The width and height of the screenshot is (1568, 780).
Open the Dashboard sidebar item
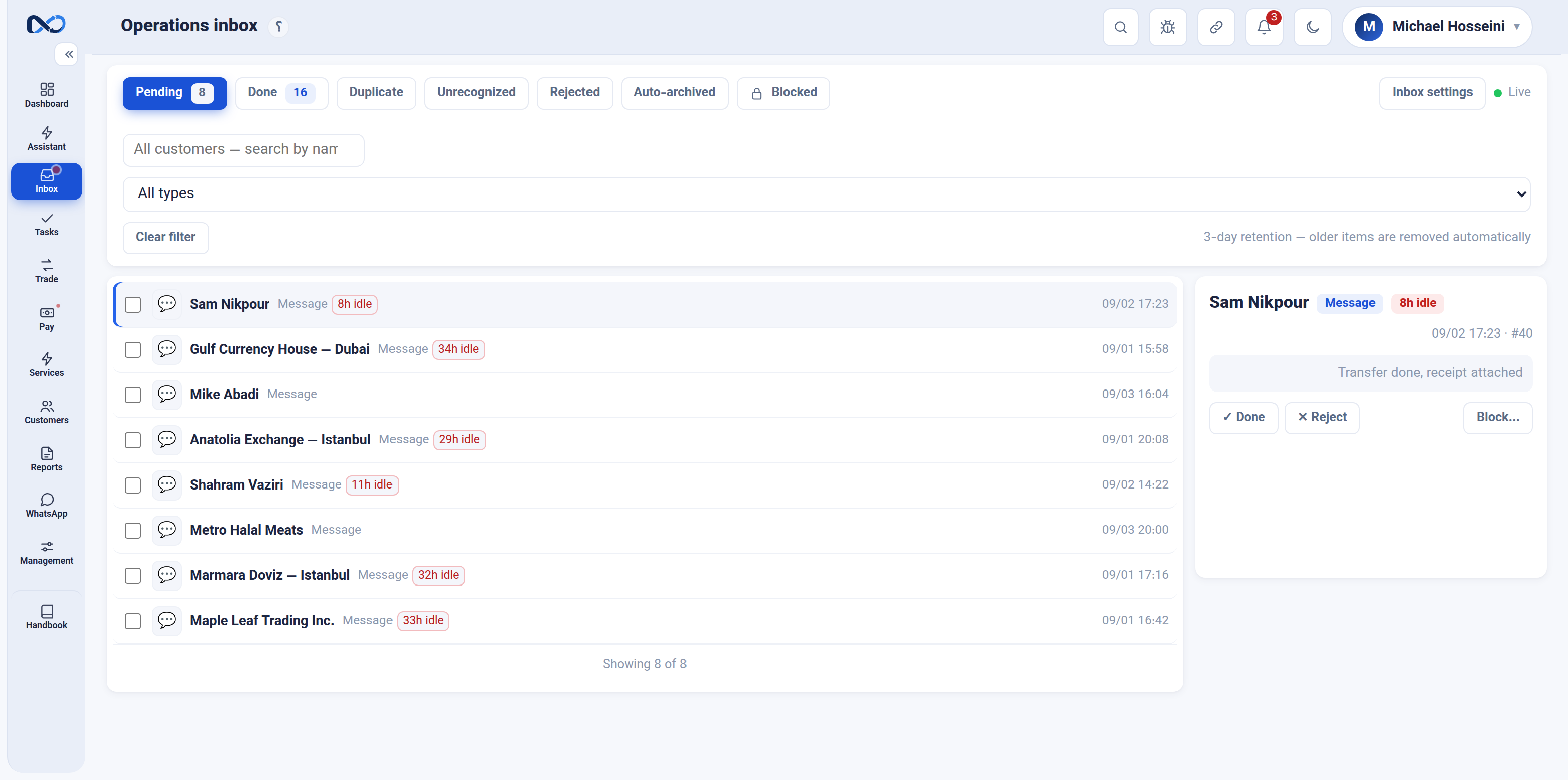(x=46, y=95)
